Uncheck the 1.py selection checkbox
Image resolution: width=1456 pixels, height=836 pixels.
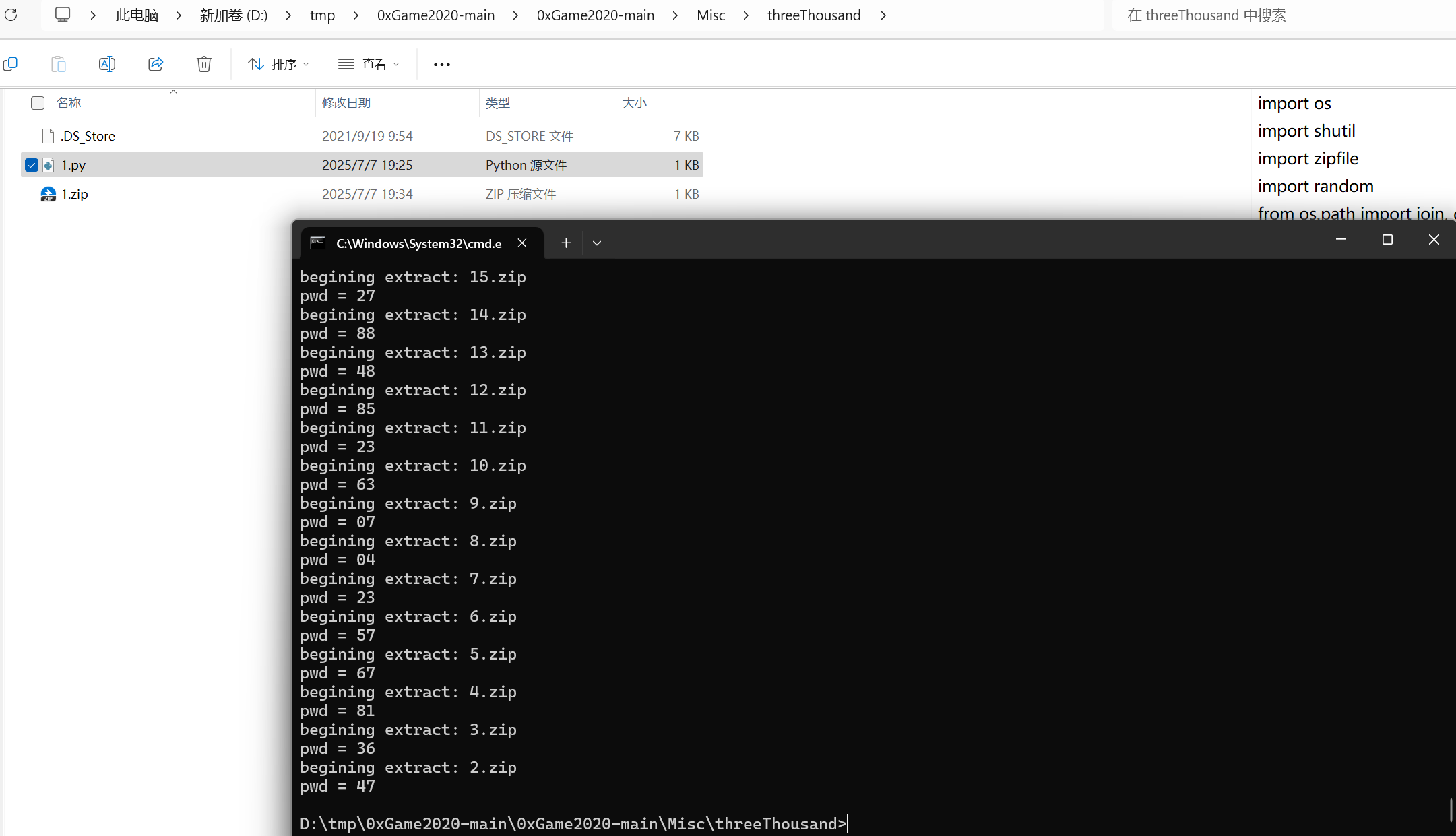(x=31, y=165)
